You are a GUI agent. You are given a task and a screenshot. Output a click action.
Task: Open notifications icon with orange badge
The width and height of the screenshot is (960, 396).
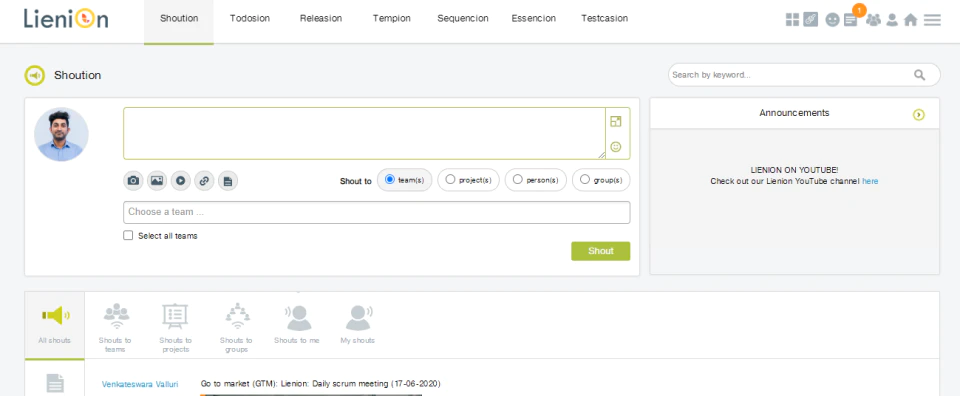point(850,20)
